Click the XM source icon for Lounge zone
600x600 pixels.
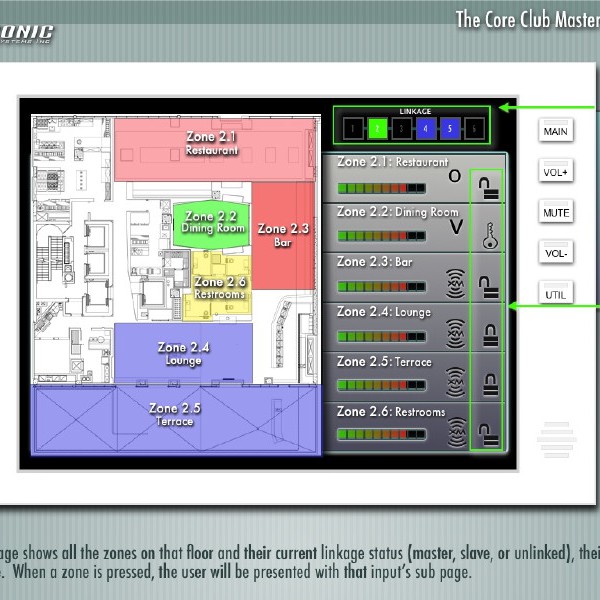coord(455,332)
